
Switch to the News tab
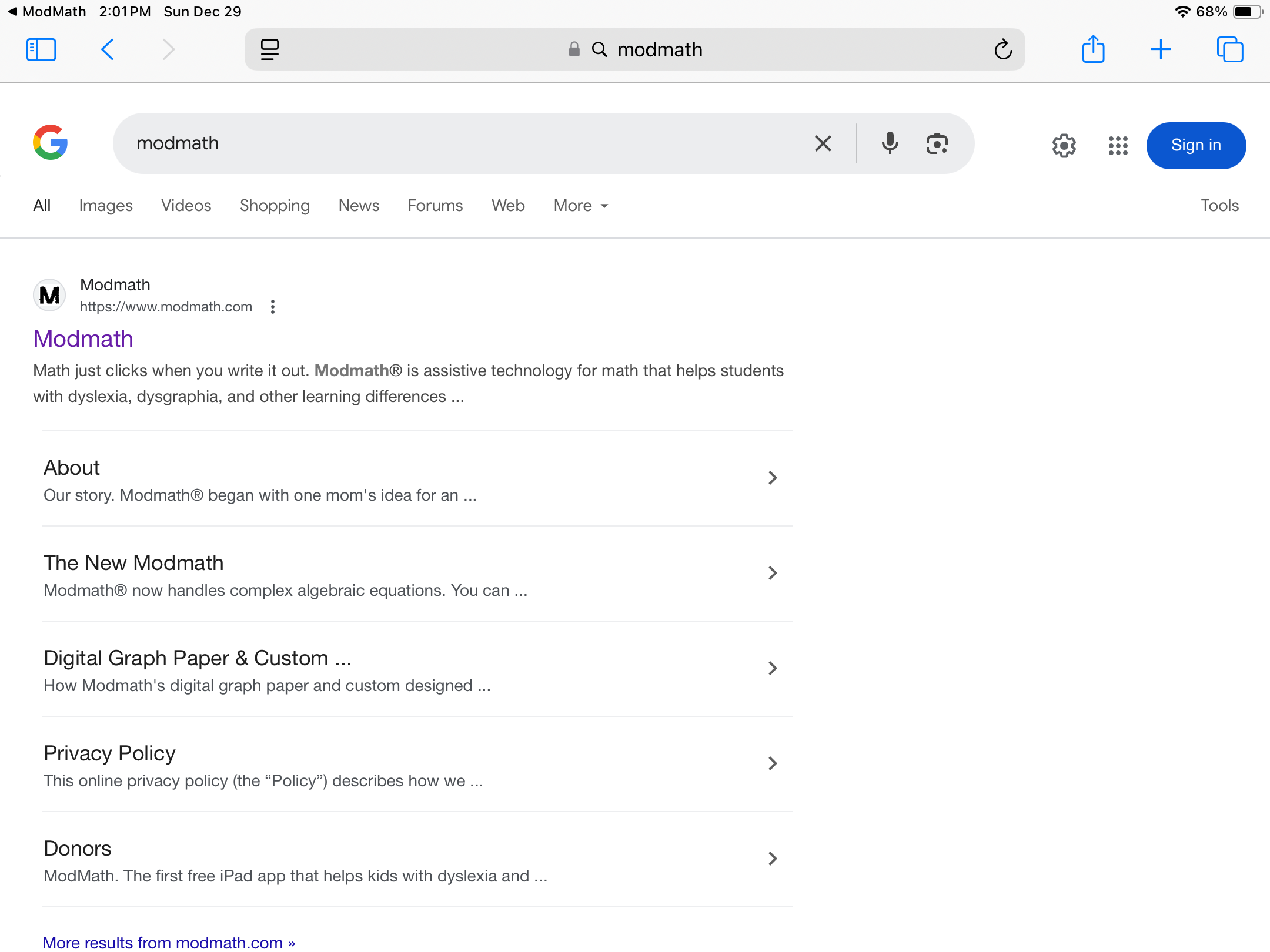pyautogui.click(x=359, y=206)
